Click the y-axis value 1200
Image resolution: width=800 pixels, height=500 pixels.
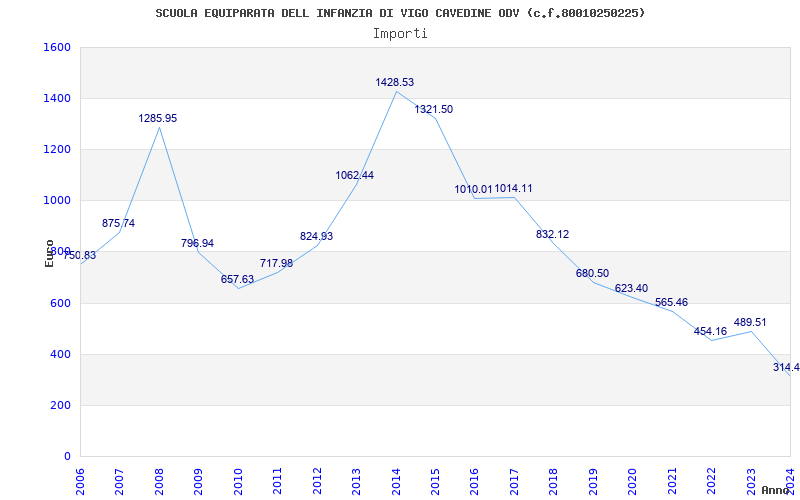click(57, 149)
